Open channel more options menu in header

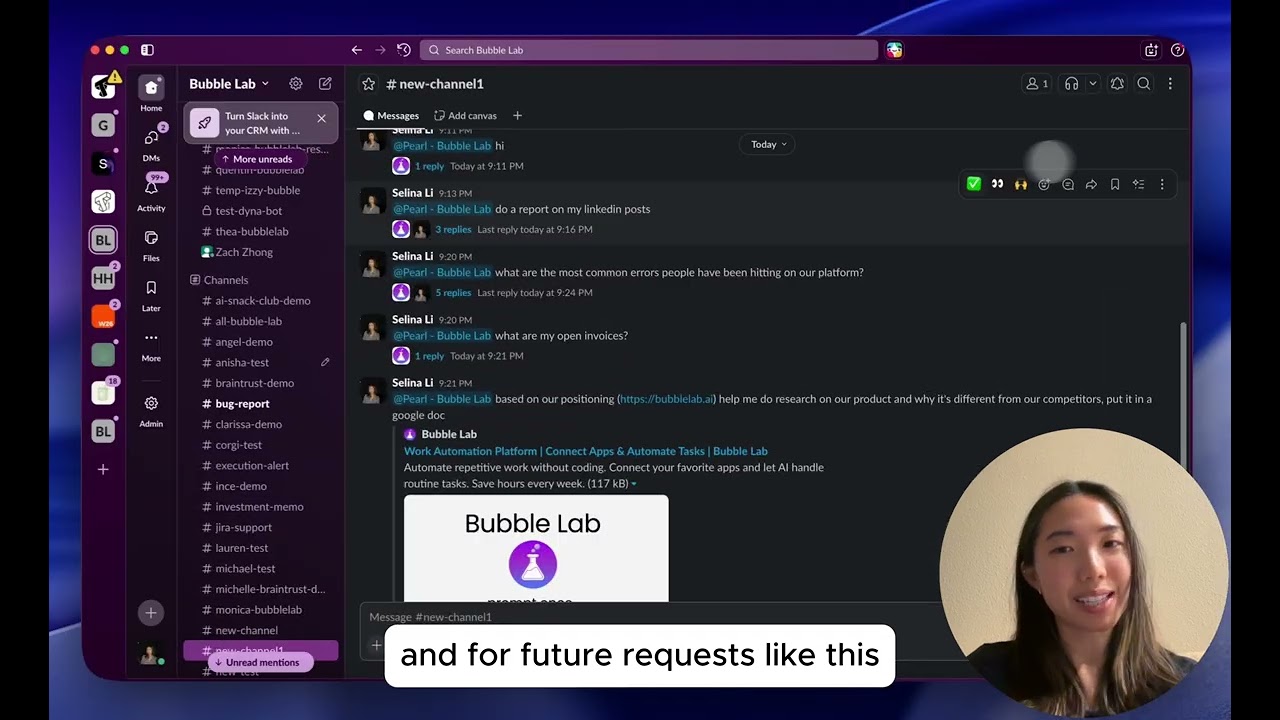[1170, 84]
